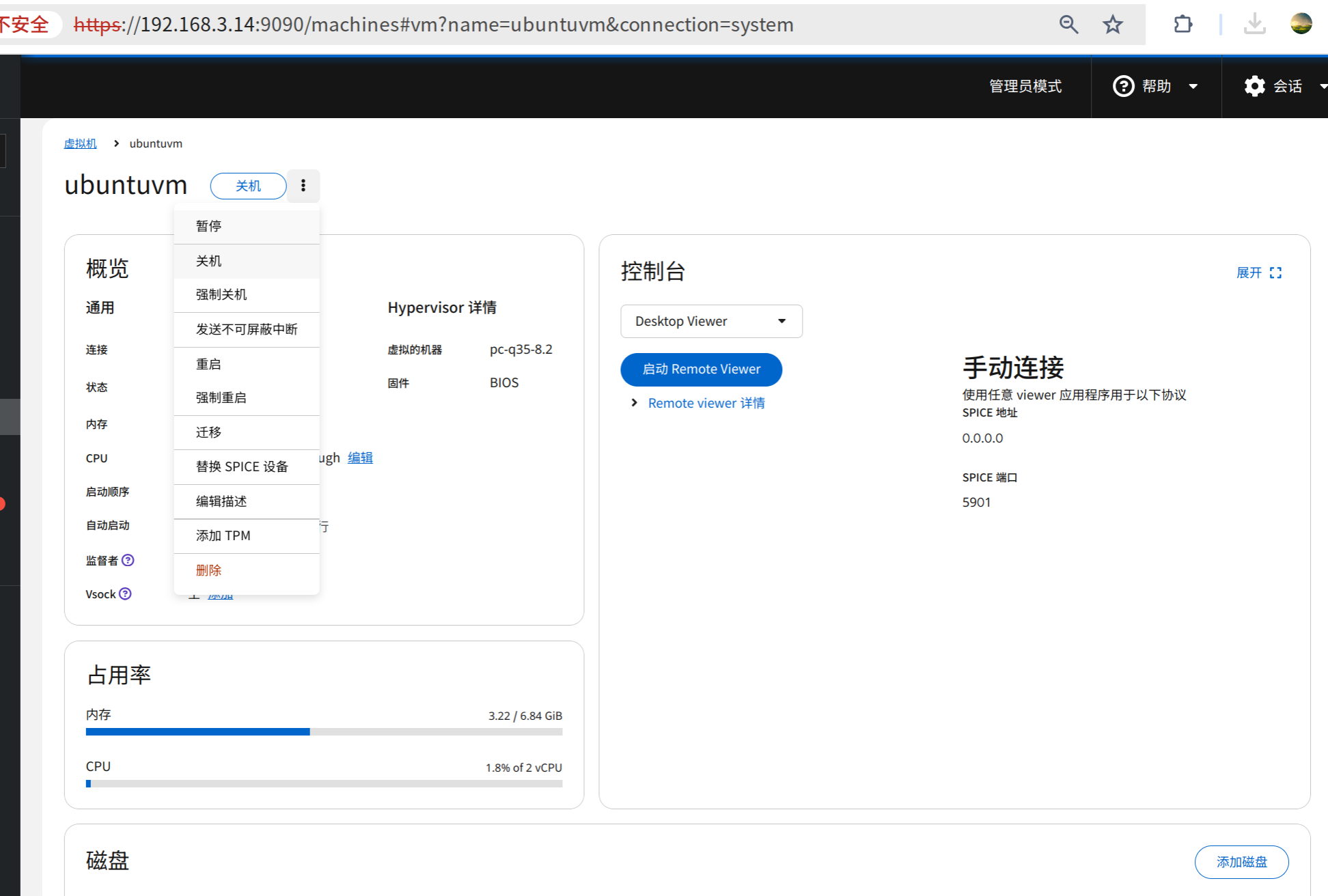Image resolution: width=1328 pixels, height=896 pixels.
Task: Select 重启 from the menu
Action: coord(247,364)
